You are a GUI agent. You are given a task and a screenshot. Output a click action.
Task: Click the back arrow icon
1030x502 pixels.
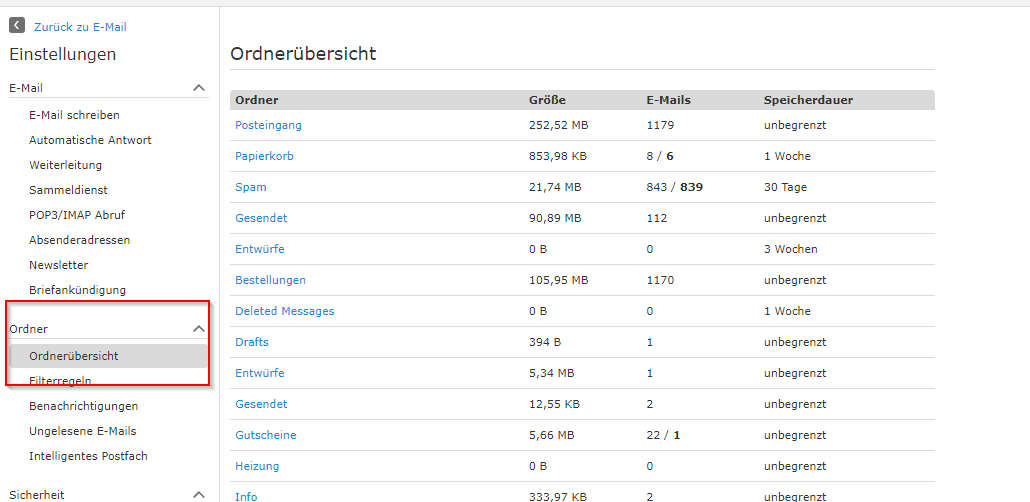coord(17,26)
